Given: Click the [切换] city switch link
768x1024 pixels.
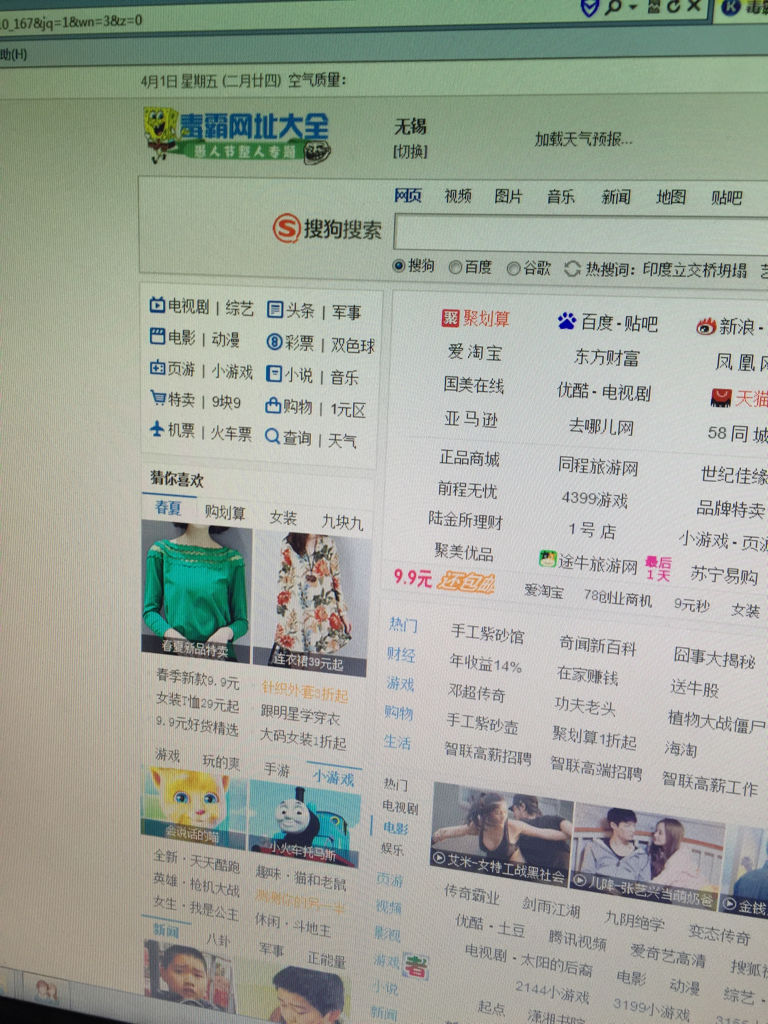Looking at the screenshot, I should [410, 152].
